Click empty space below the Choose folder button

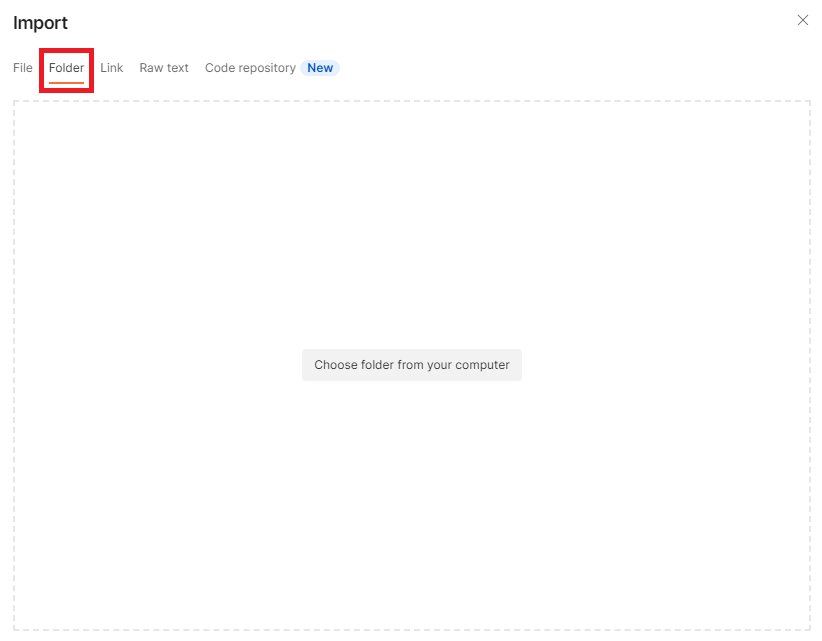[x=411, y=500]
